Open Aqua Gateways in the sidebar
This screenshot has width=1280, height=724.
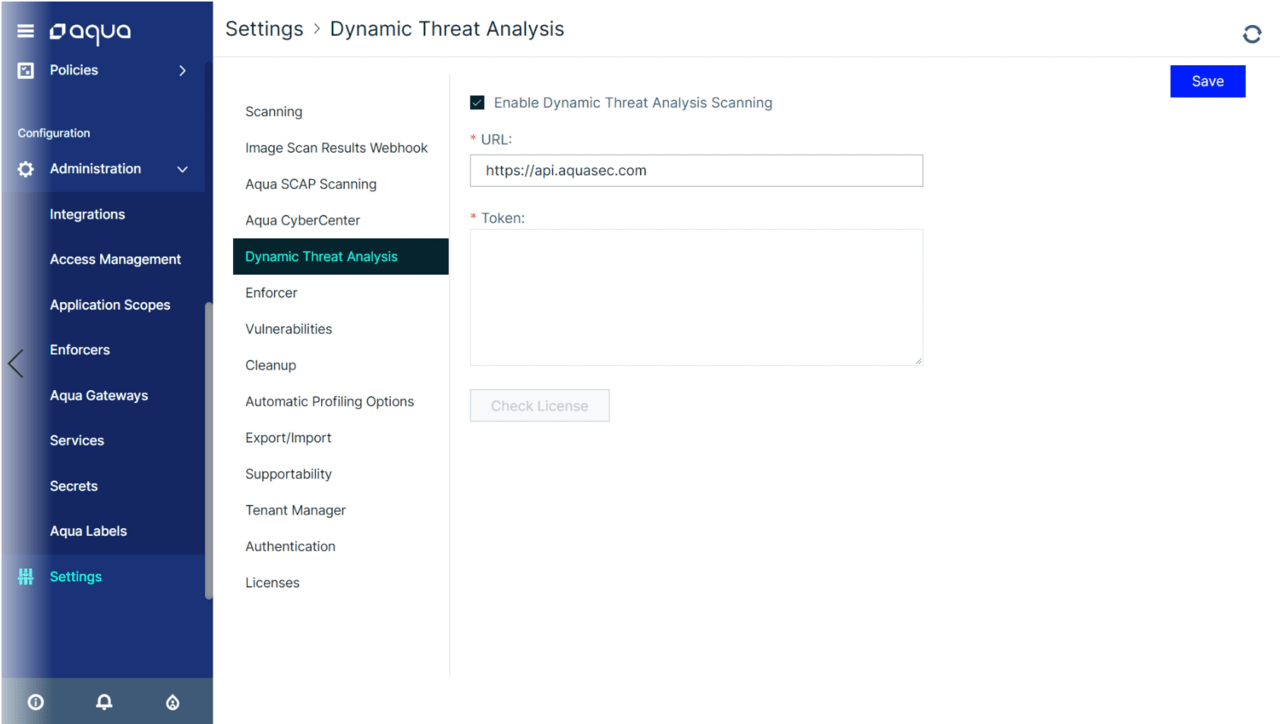(x=99, y=396)
